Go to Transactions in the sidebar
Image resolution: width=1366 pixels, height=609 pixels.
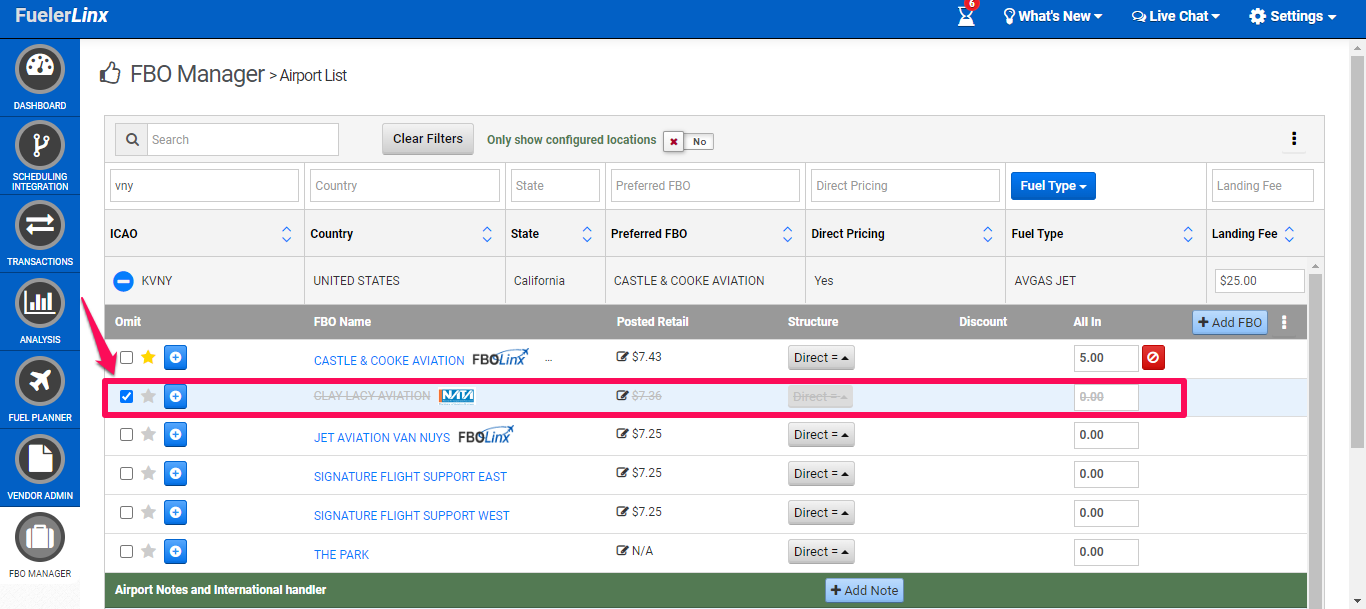point(40,226)
